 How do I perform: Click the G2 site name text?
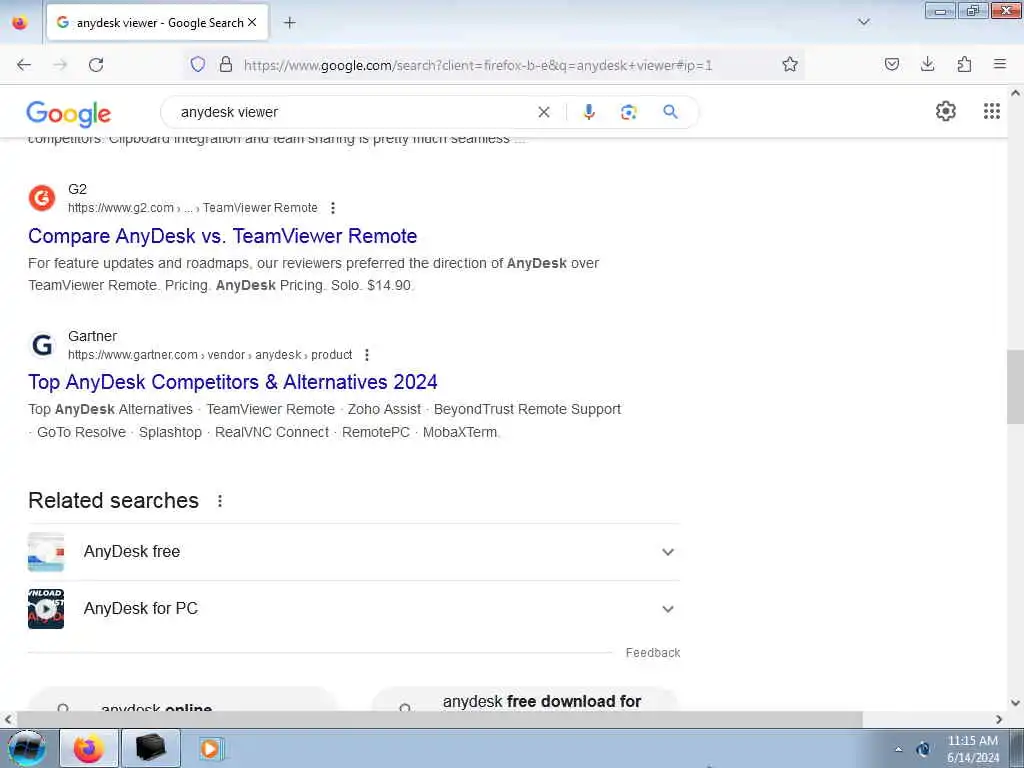point(77,189)
